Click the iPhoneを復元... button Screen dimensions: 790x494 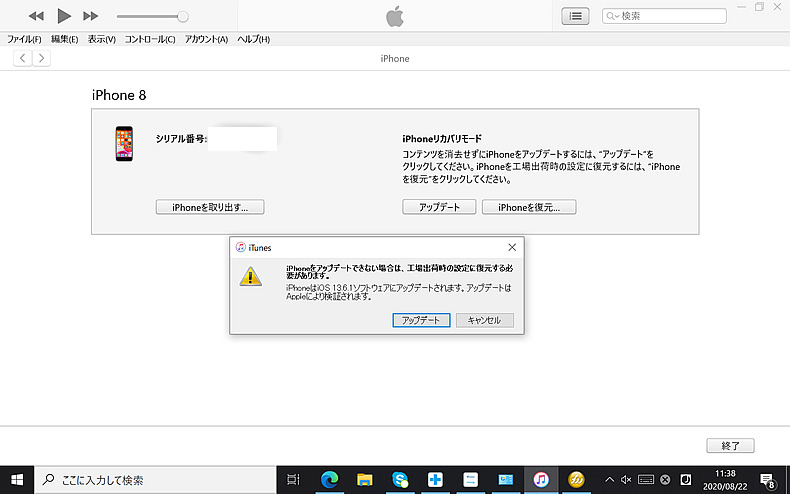click(x=529, y=207)
